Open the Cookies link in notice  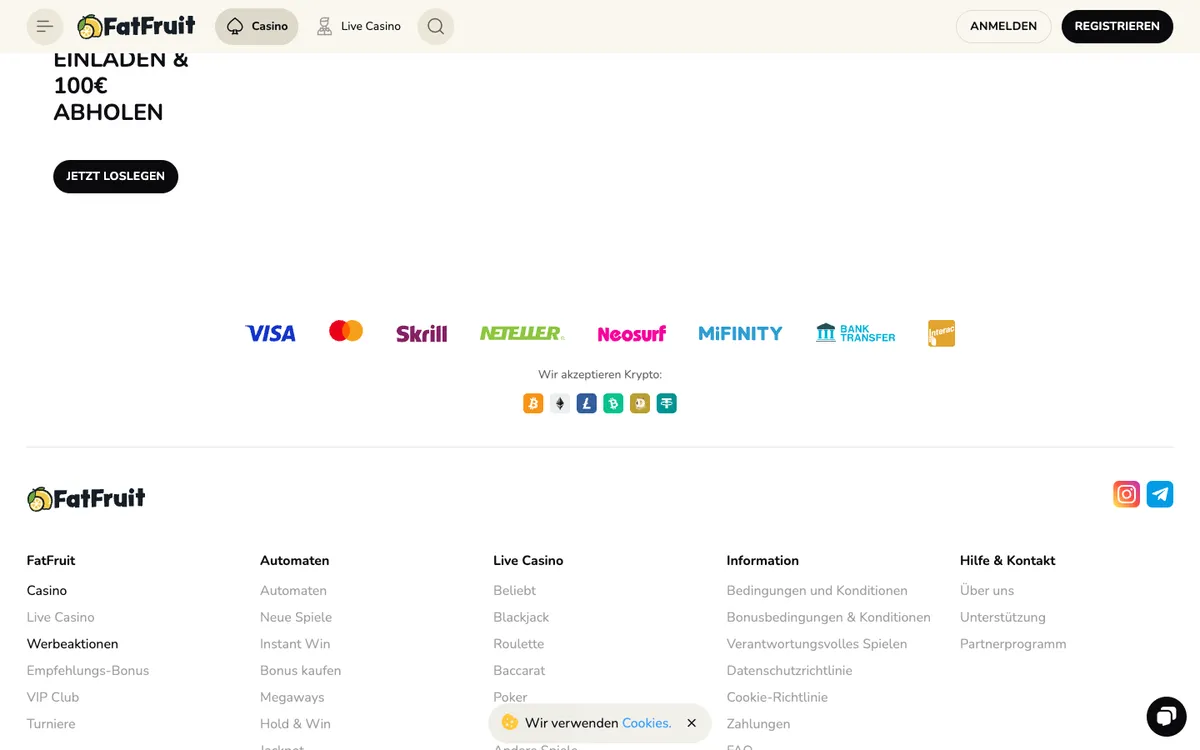(647, 723)
